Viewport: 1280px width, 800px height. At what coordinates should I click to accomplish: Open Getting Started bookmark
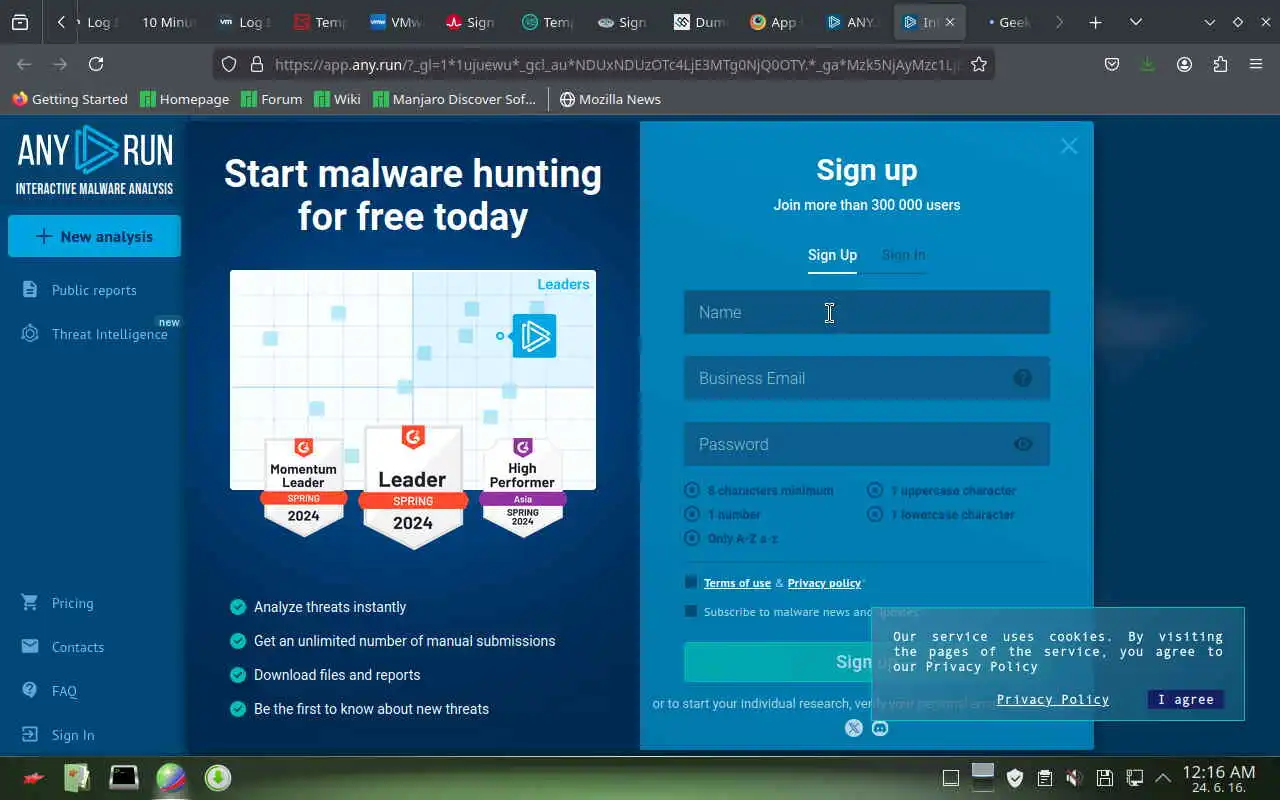[x=70, y=99]
